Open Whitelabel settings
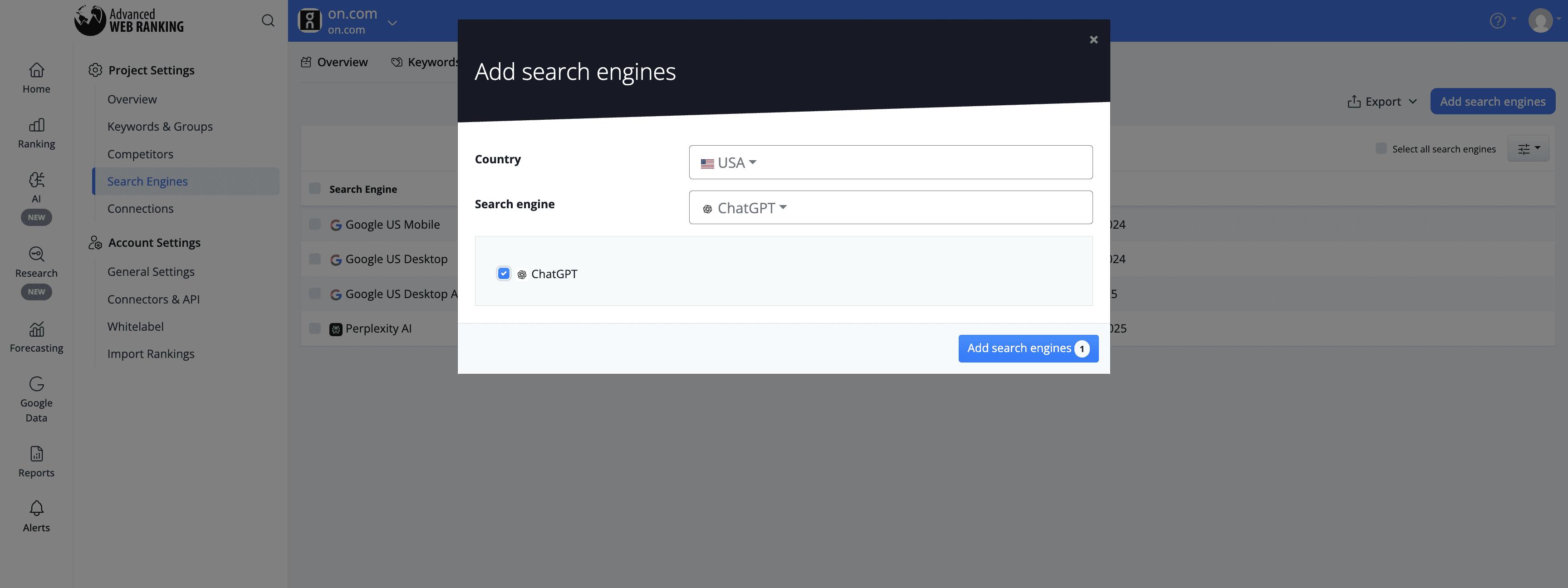The width and height of the screenshot is (1568, 588). [136, 327]
